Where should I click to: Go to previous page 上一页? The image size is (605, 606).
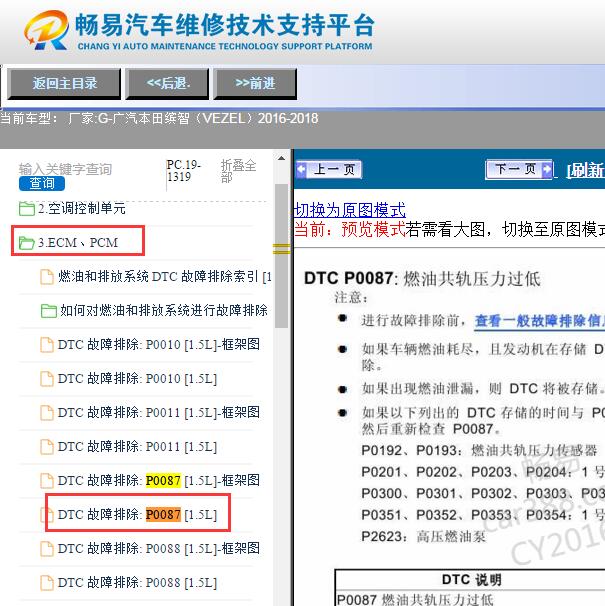[329, 169]
